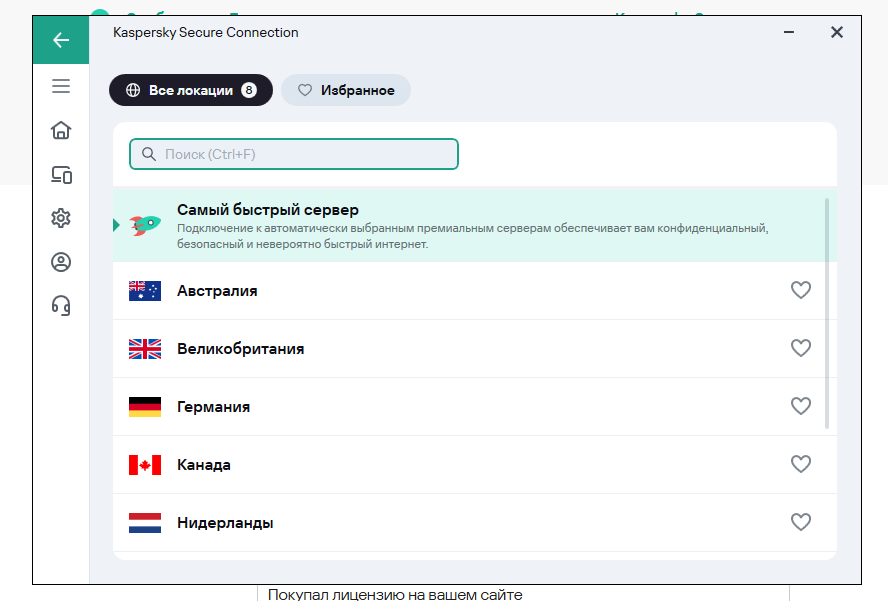Switch to the Все локации tab
The image size is (888, 601).
pyautogui.click(x=191, y=90)
